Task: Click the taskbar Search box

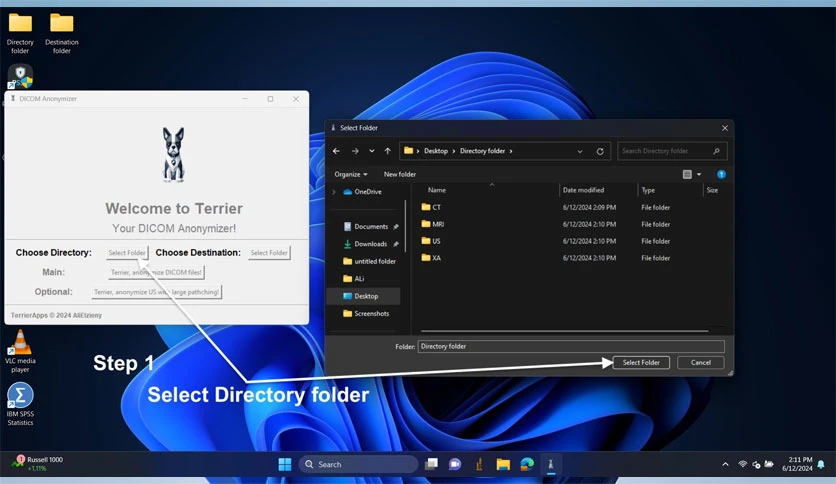Action: [358, 464]
